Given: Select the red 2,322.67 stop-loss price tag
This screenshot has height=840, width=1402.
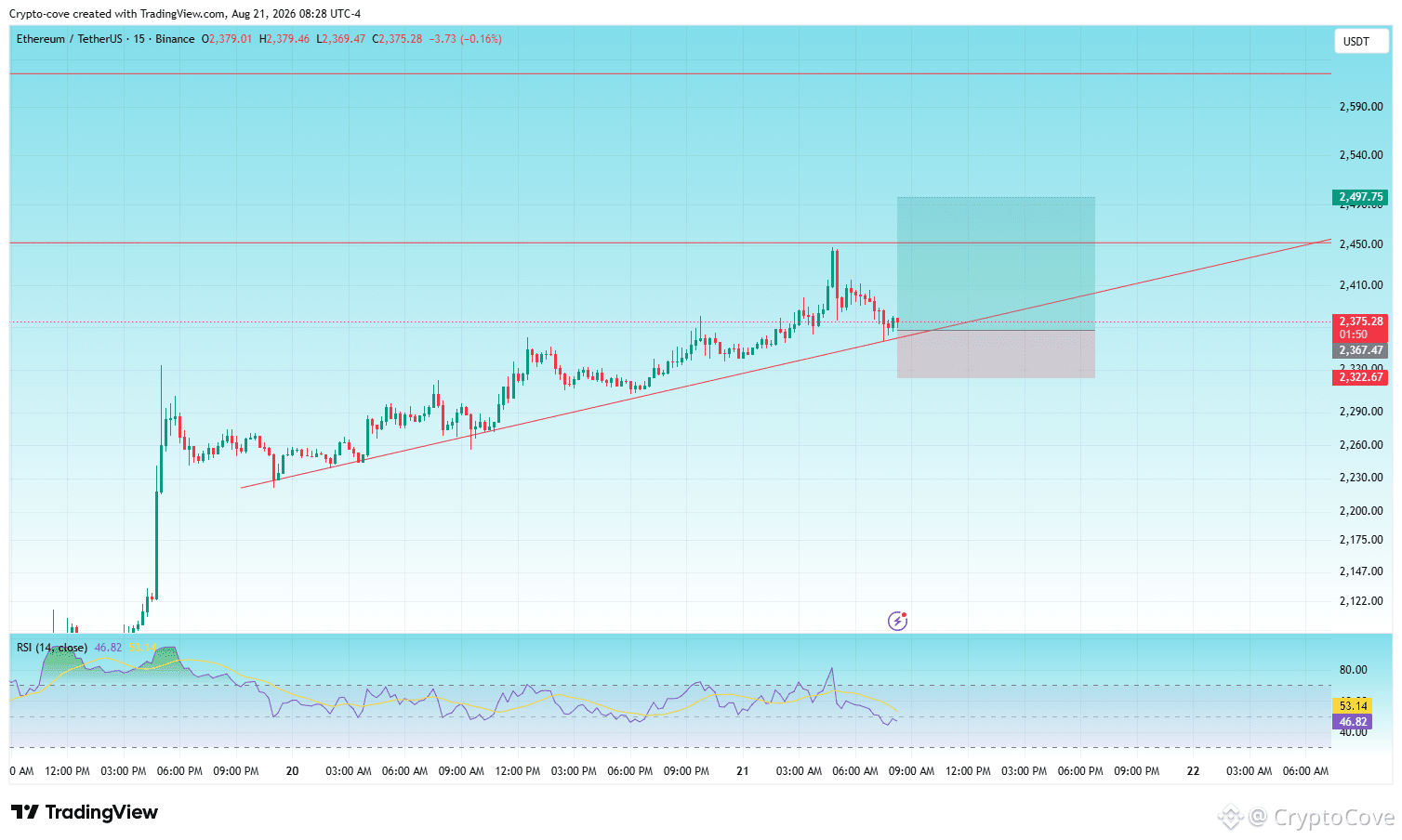Looking at the screenshot, I should click(x=1360, y=377).
